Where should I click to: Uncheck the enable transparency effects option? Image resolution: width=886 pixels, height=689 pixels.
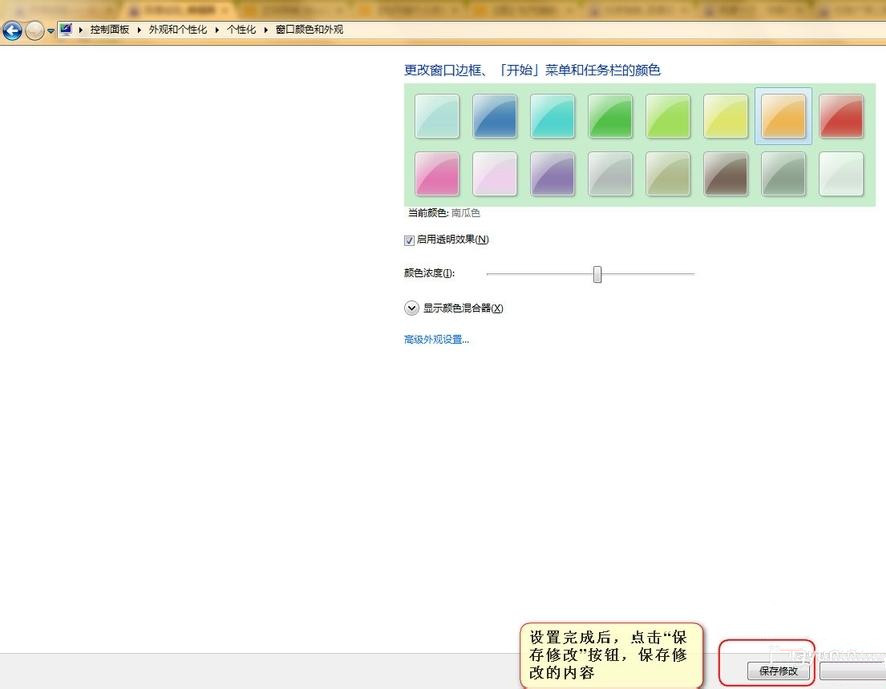[x=409, y=239]
